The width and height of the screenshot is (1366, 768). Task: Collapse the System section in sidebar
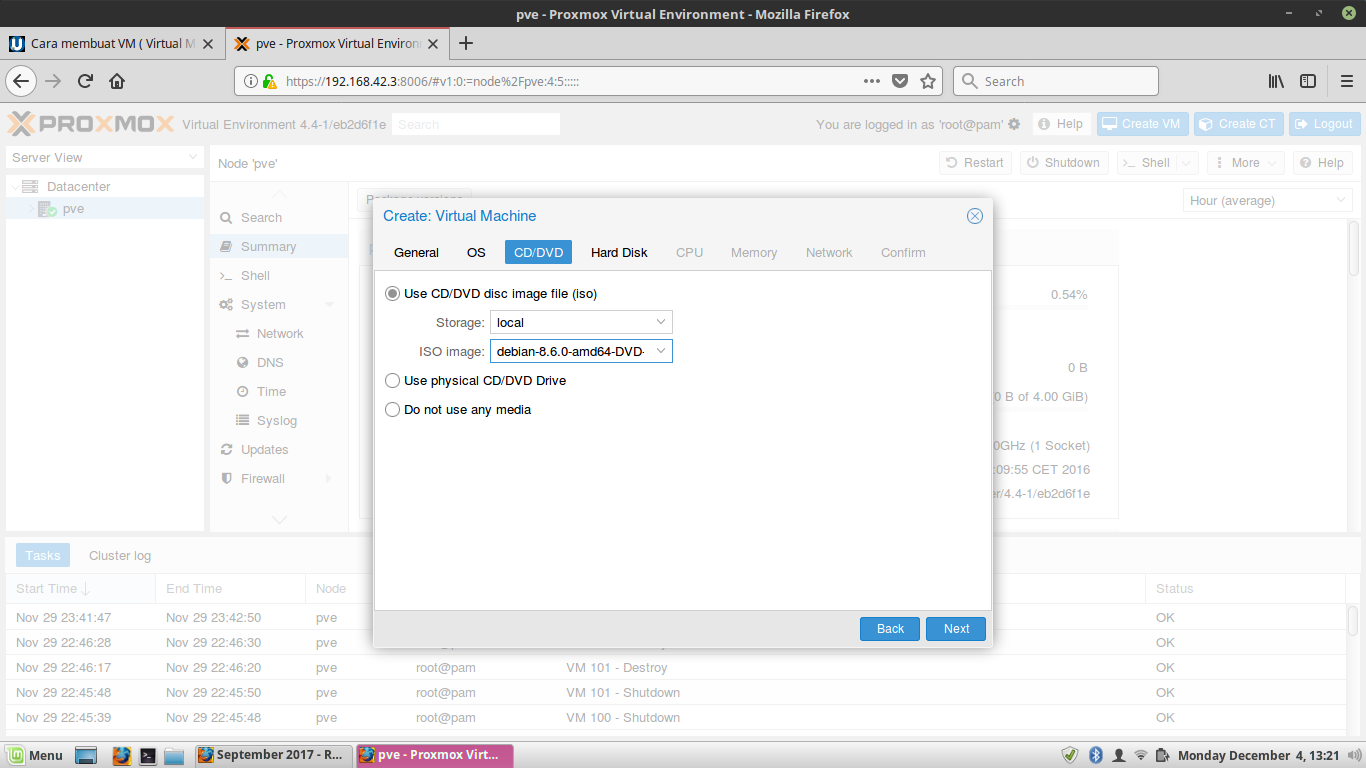click(330, 304)
